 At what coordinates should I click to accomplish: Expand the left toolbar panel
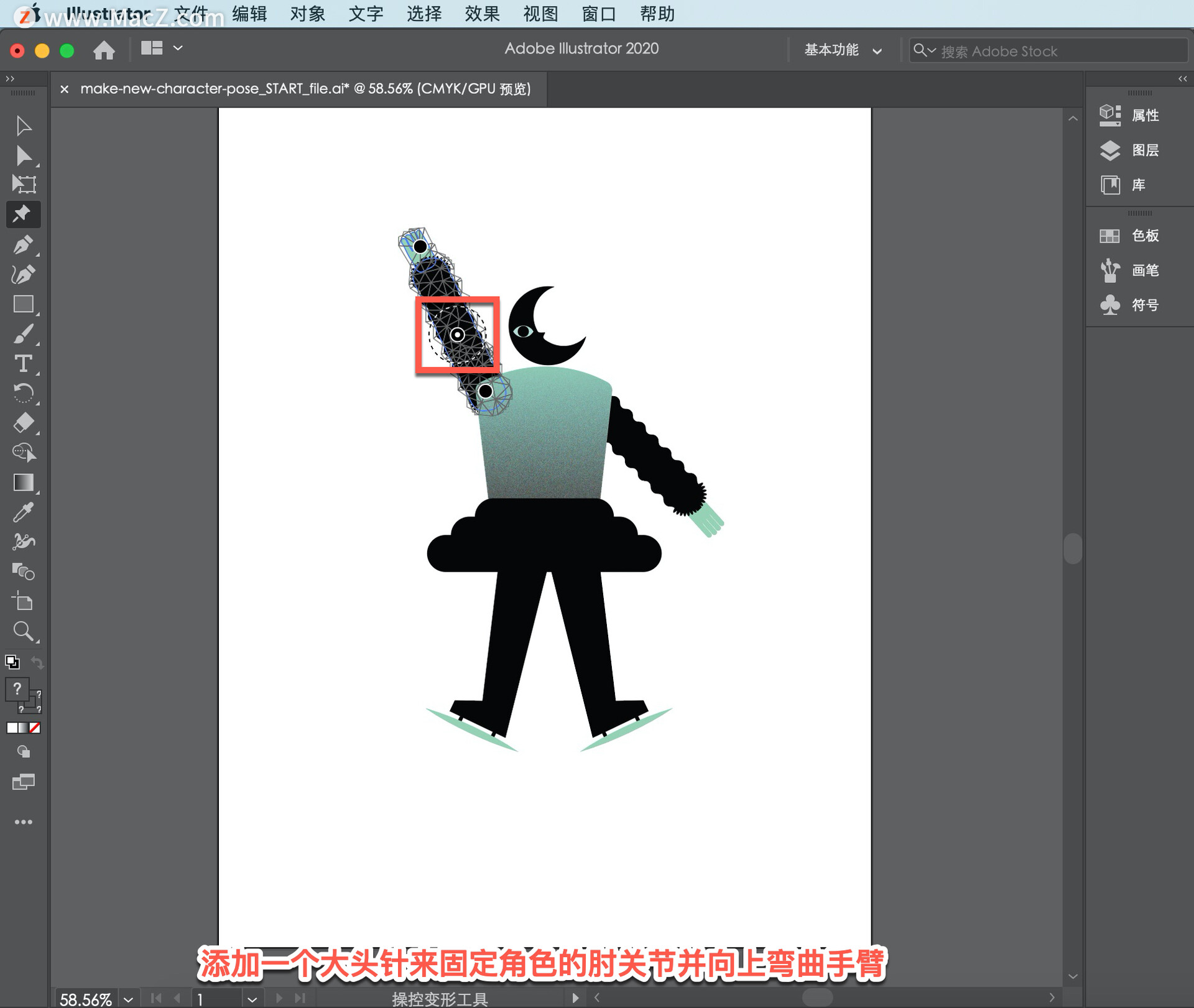10,78
